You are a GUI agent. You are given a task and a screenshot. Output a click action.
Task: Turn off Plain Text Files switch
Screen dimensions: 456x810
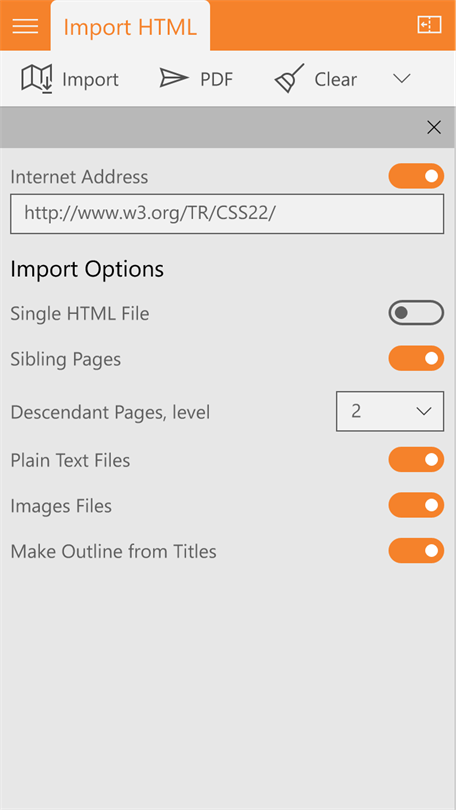(x=416, y=459)
